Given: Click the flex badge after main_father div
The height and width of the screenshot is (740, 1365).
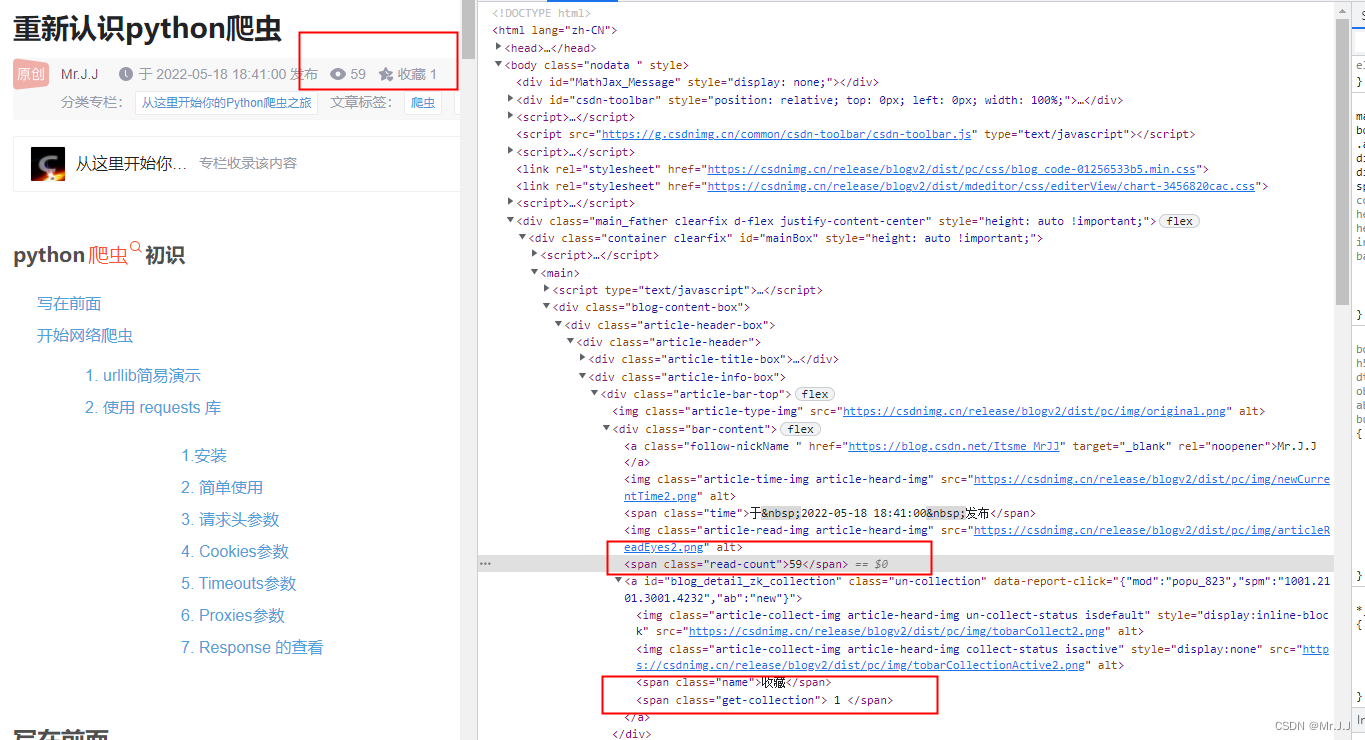Looking at the screenshot, I should tap(1180, 221).
